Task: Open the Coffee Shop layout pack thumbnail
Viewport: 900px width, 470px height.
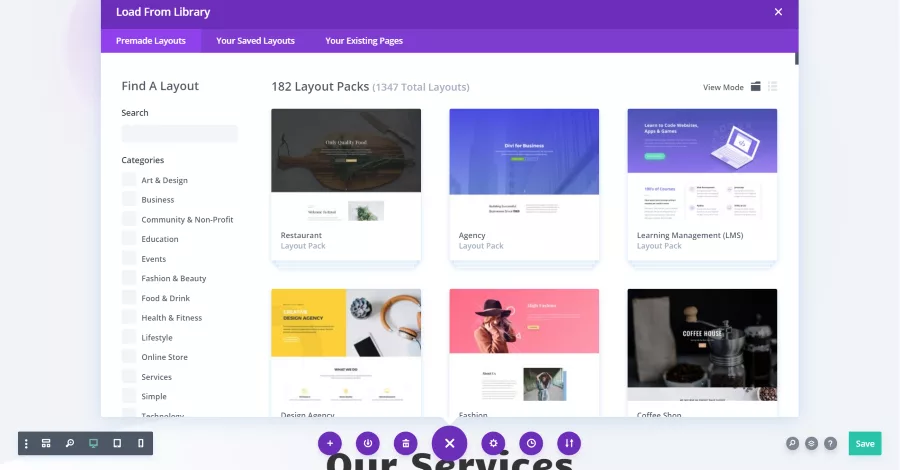Action: [702, 345]
